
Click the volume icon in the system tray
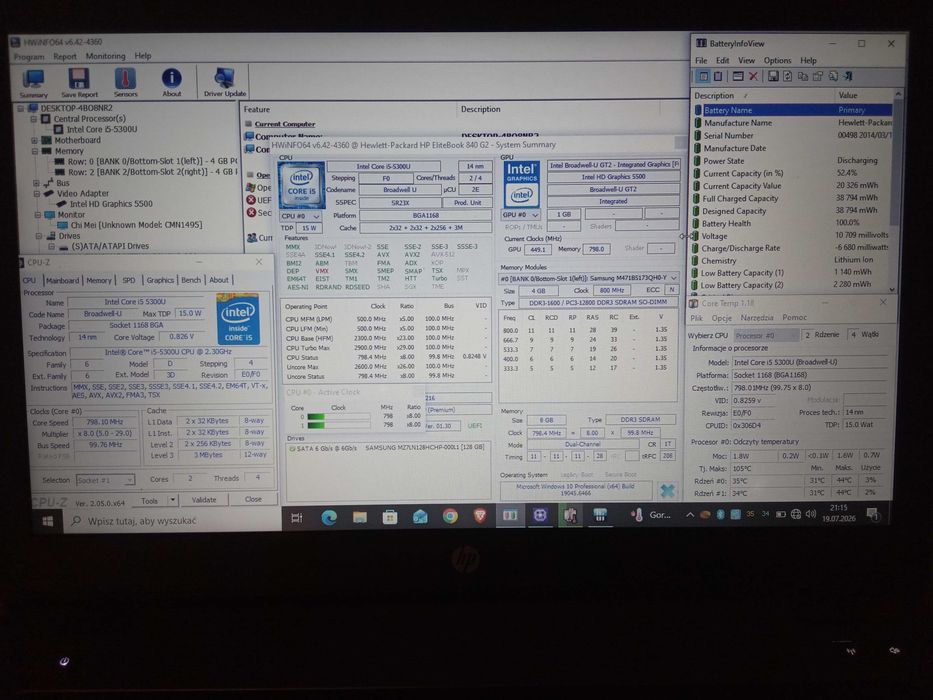(810, 514)
